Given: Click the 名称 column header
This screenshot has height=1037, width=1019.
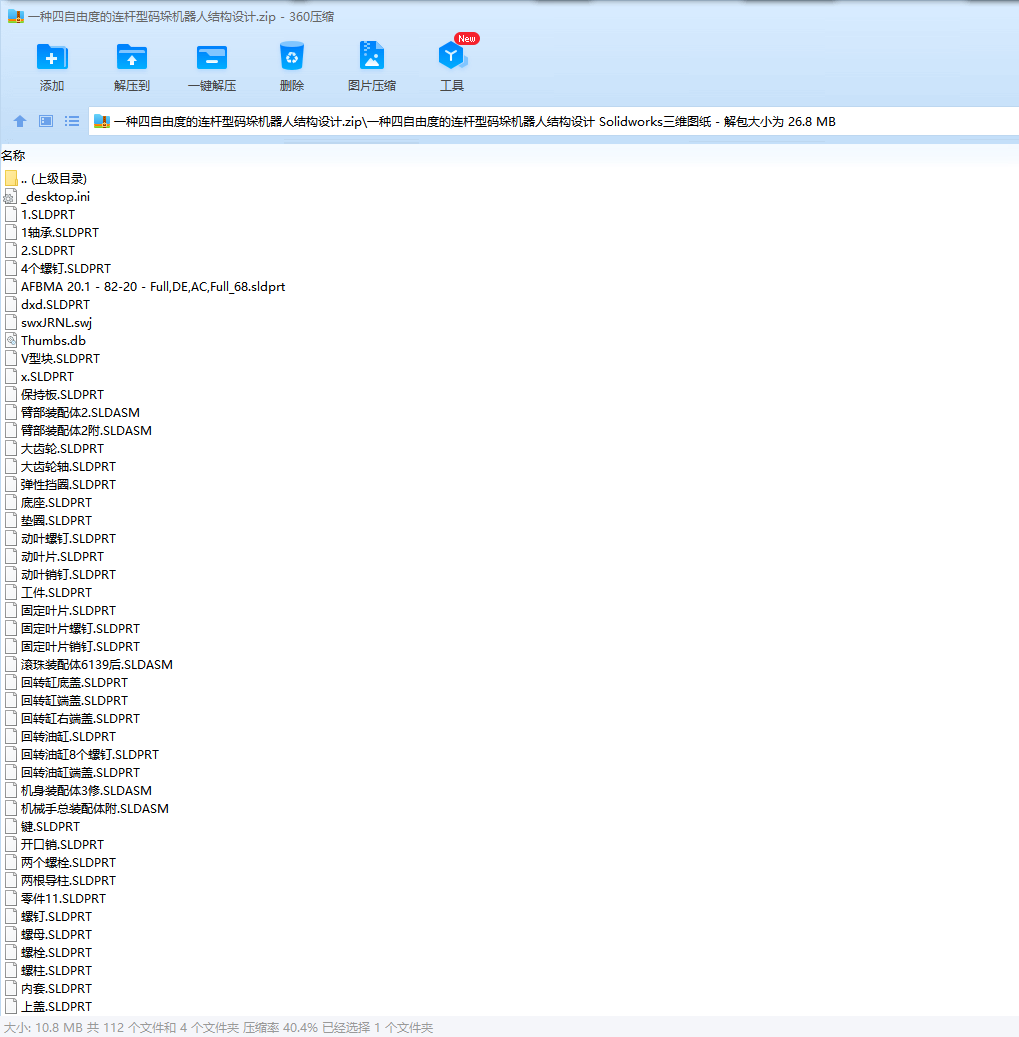Looking at the screenshot, I should tap(13, 156).
